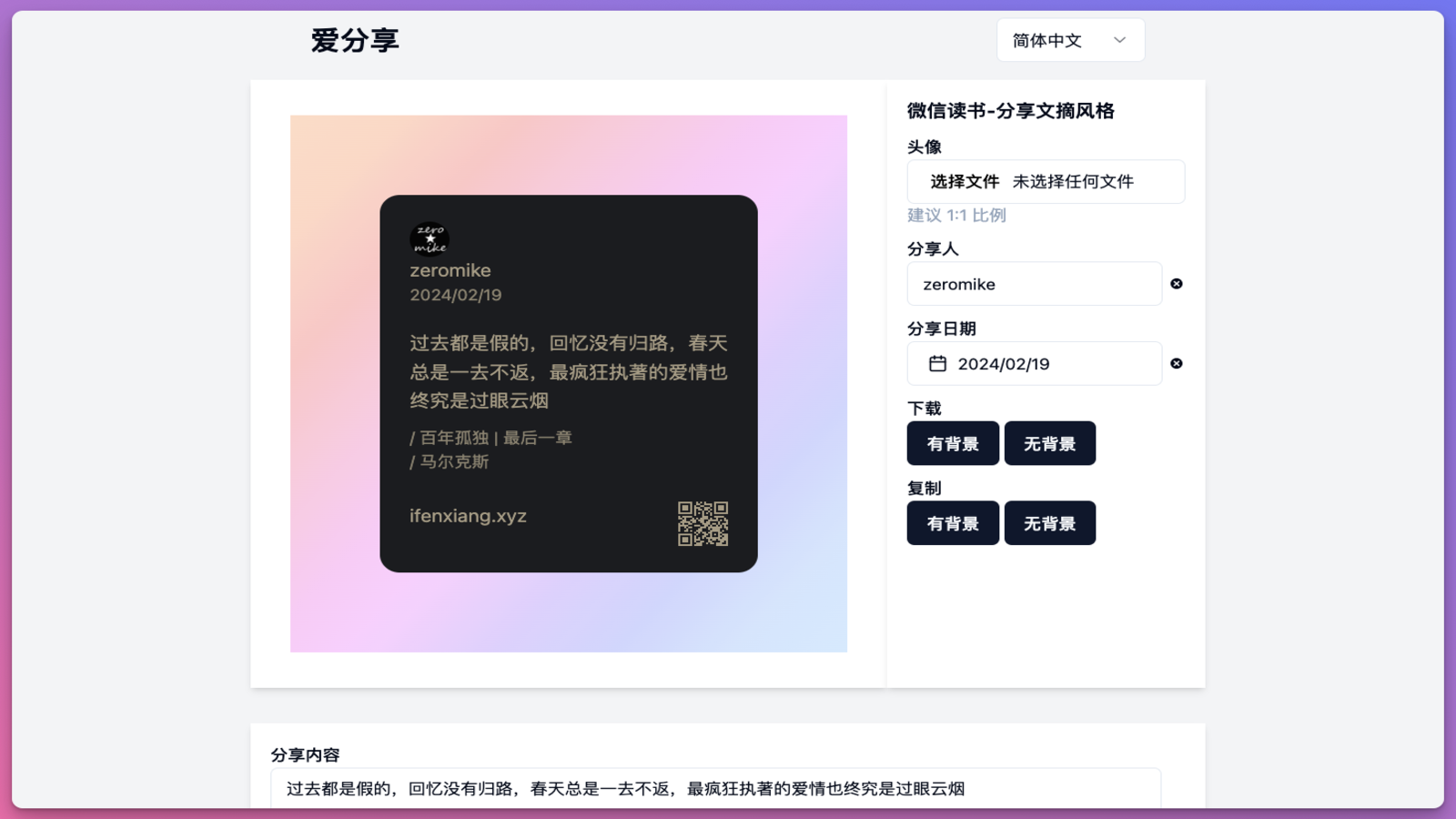This screenshot has height=819, width=1456.
Task: Choose 有背景 under 复制
Action: (953, 522)
